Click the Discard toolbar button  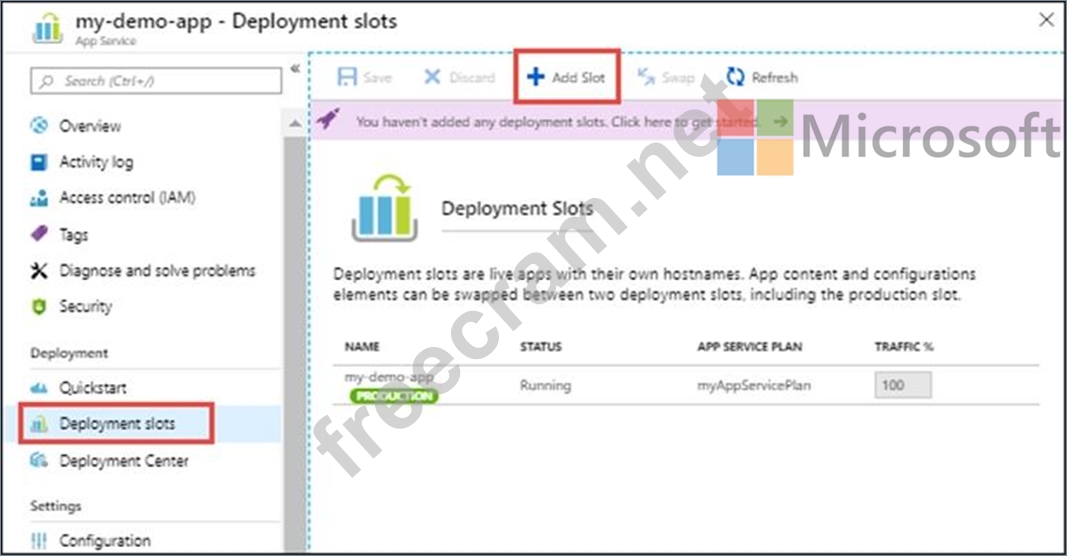click(459, 77)
